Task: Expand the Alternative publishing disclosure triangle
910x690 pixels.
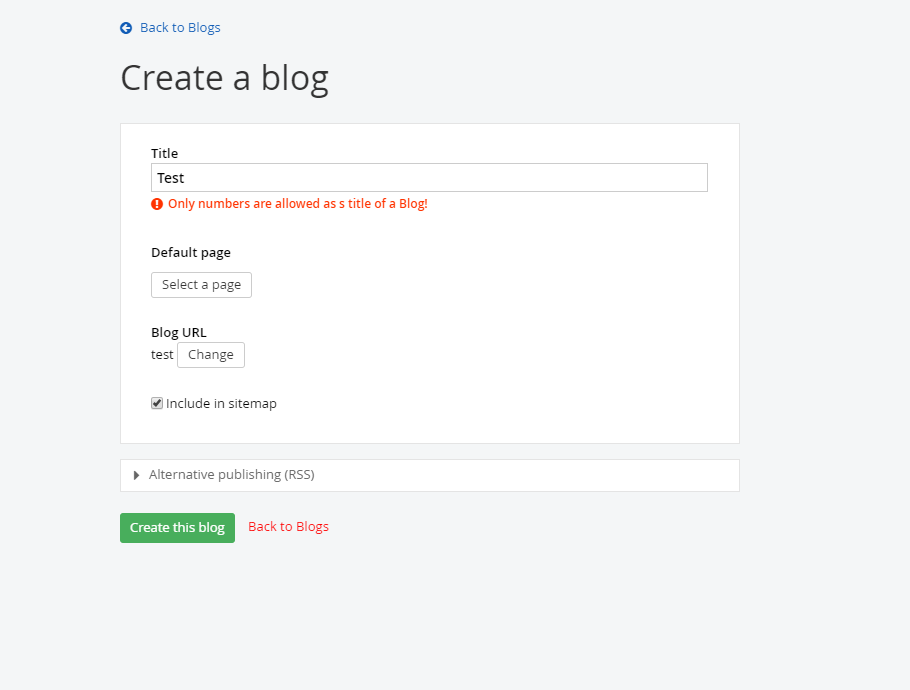Action: click(x=136, y=475)
